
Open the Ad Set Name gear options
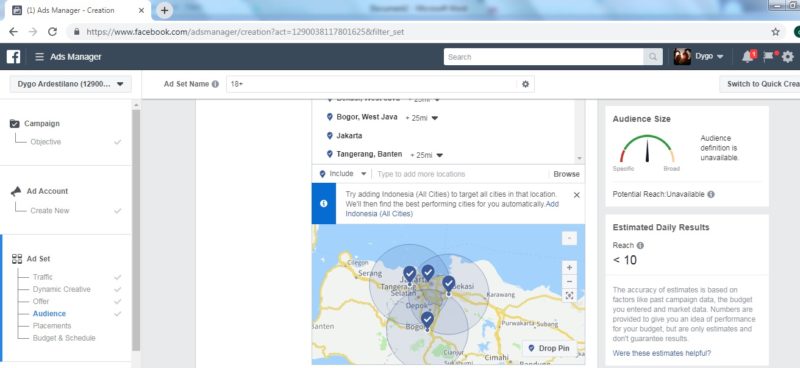click(x=526, y=84)
